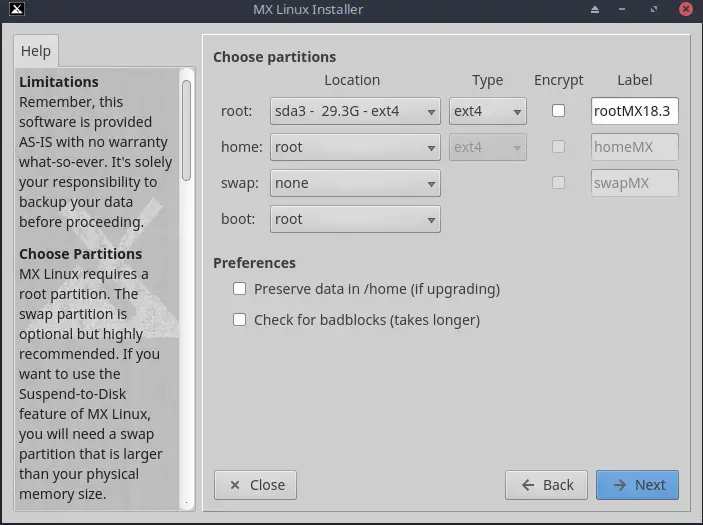
Task: Click the Label column header
Action: 634,80
